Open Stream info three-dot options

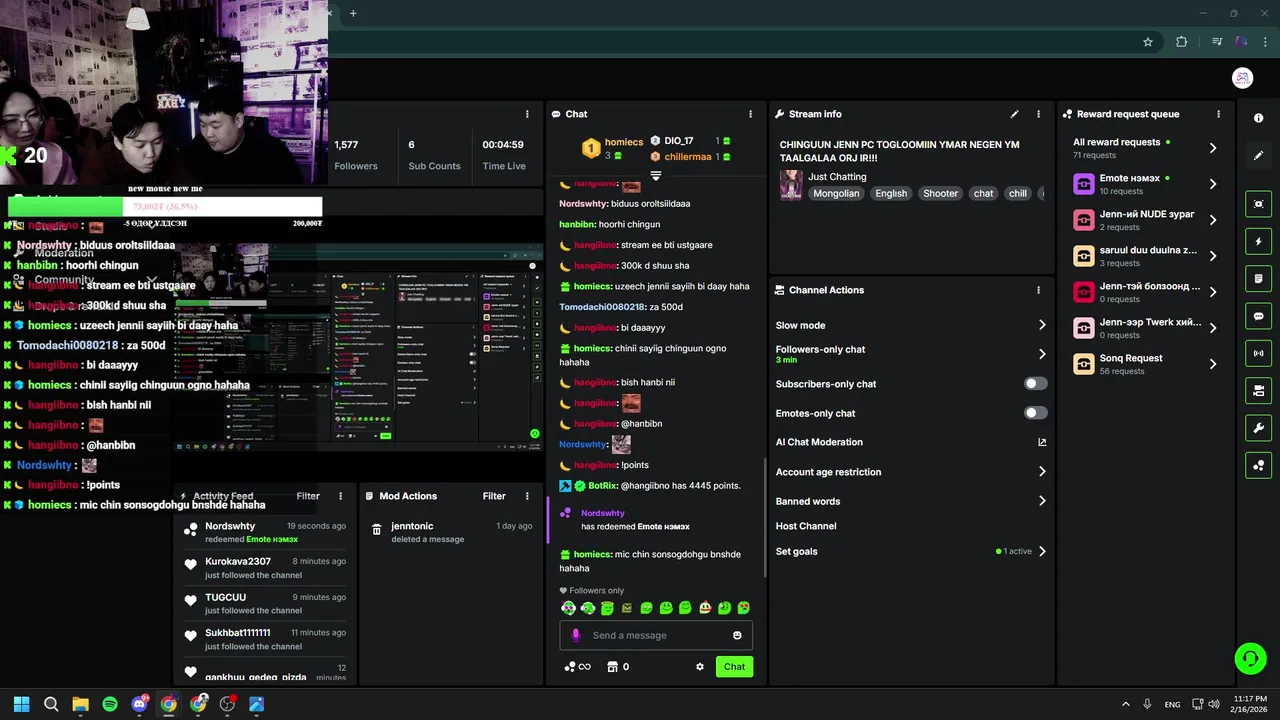click(x=1038, y=114)
